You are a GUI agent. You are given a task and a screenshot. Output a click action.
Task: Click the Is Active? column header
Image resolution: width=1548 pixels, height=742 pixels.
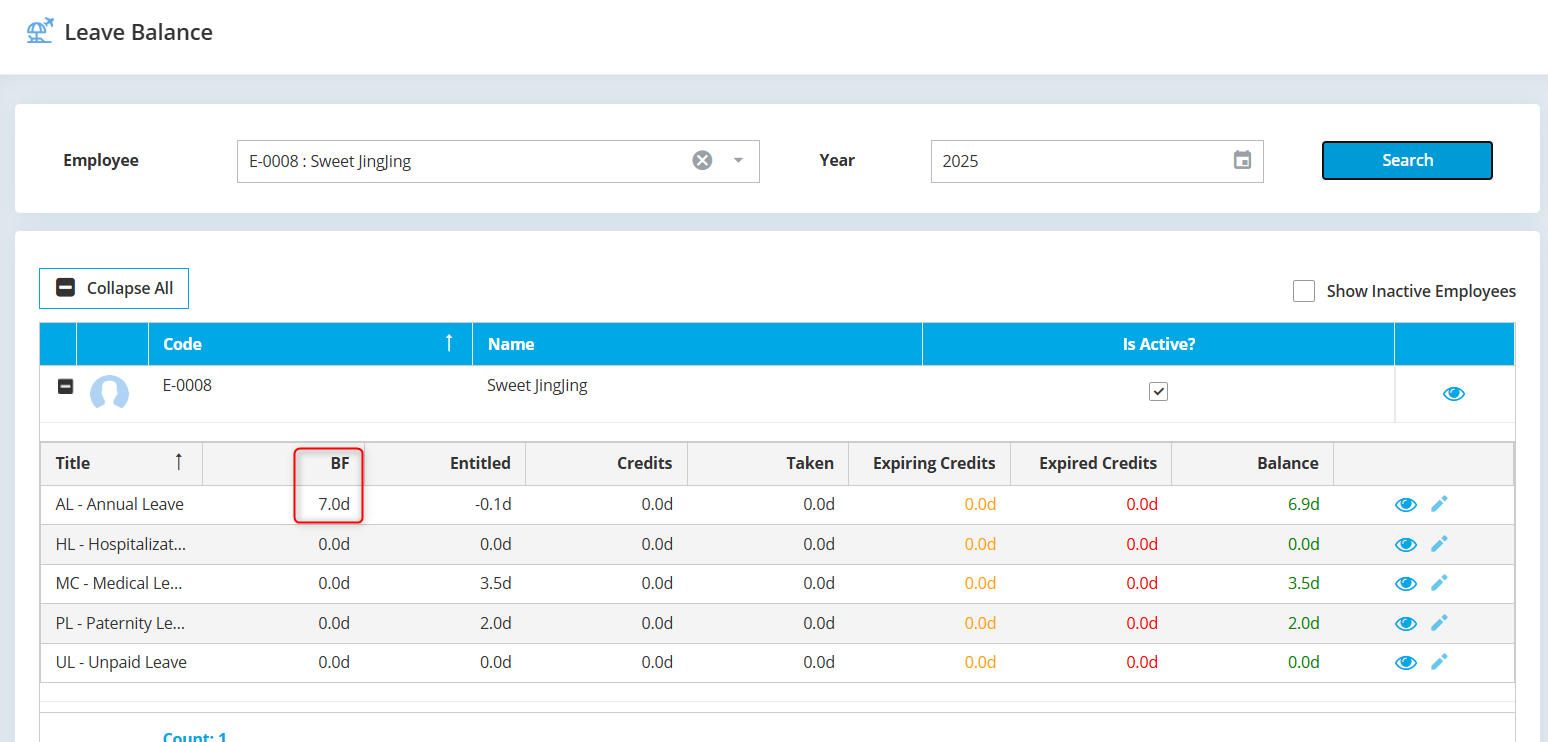(1158, 344)
